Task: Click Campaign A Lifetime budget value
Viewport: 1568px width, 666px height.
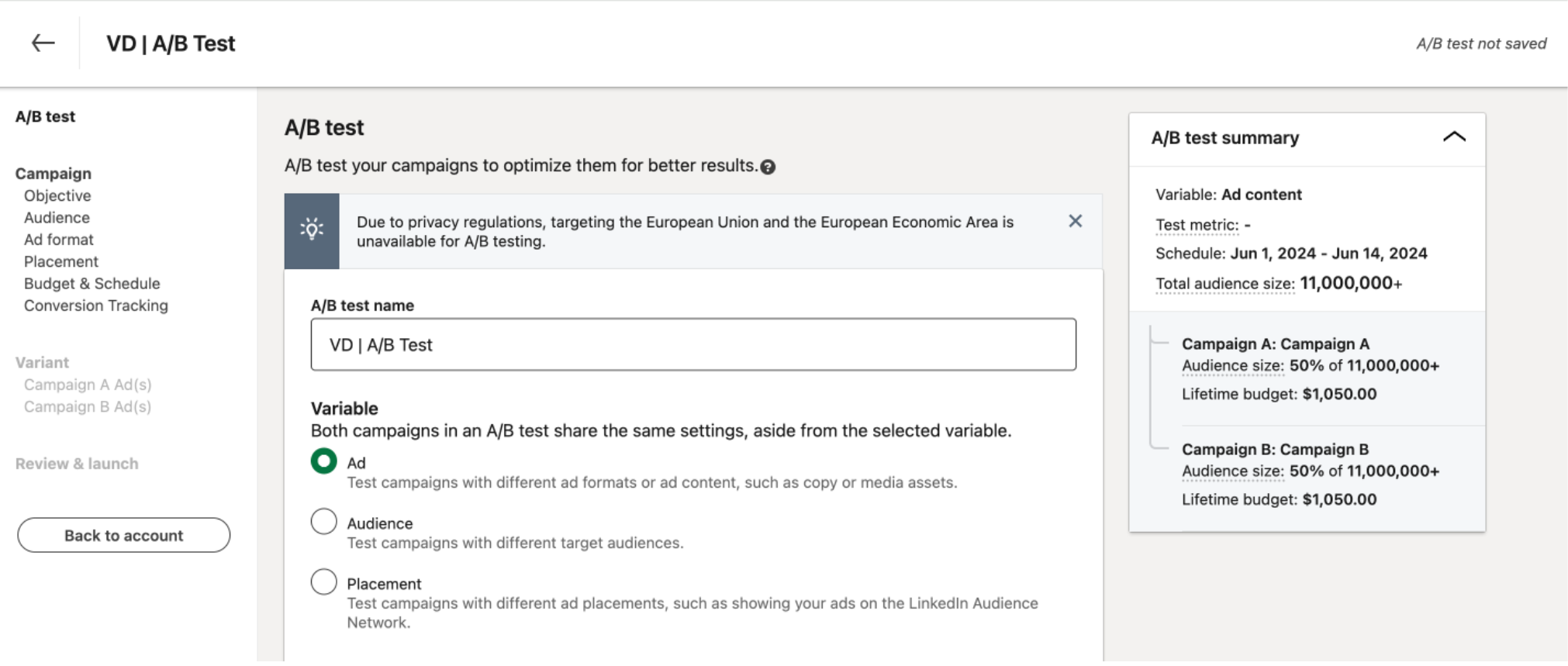Action: coord(1339,394)
